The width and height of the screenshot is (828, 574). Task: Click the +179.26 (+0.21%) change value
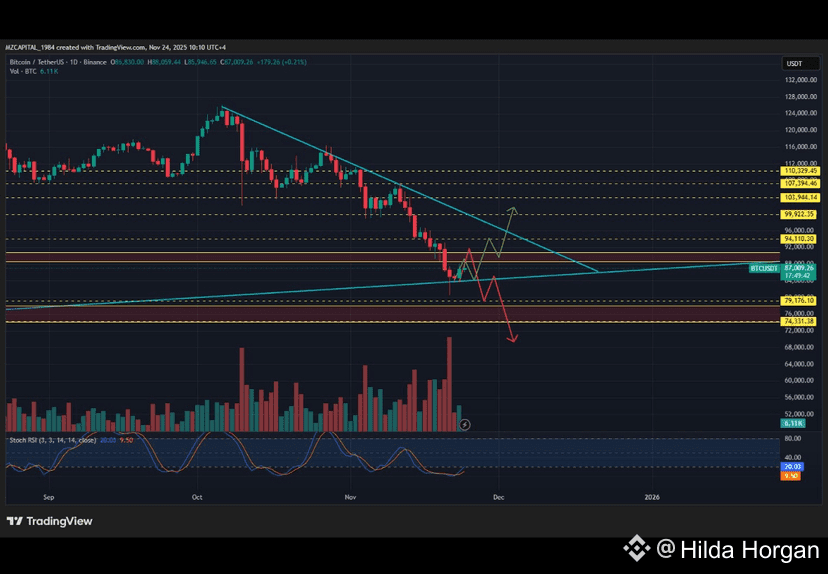coord(281,62)
